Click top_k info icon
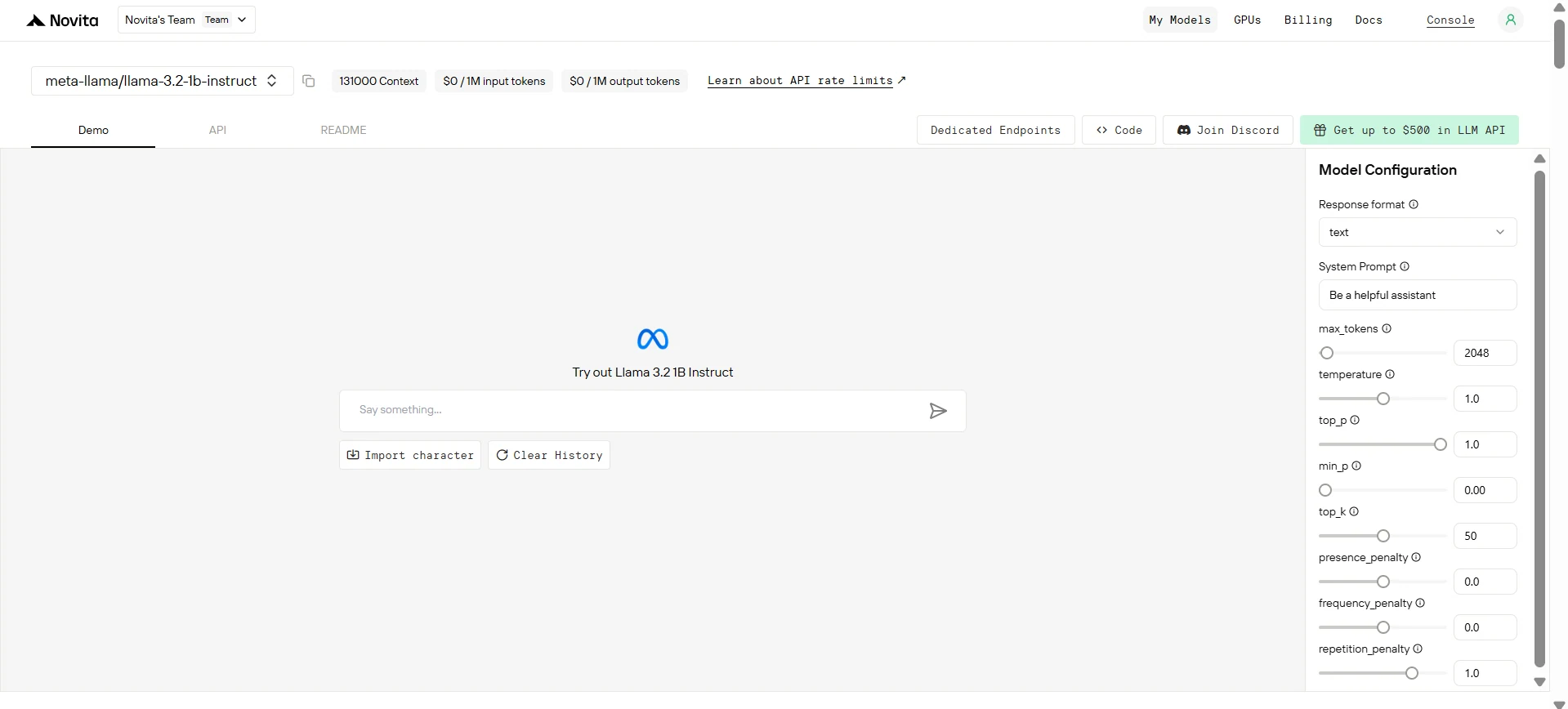 (1354, 511)
